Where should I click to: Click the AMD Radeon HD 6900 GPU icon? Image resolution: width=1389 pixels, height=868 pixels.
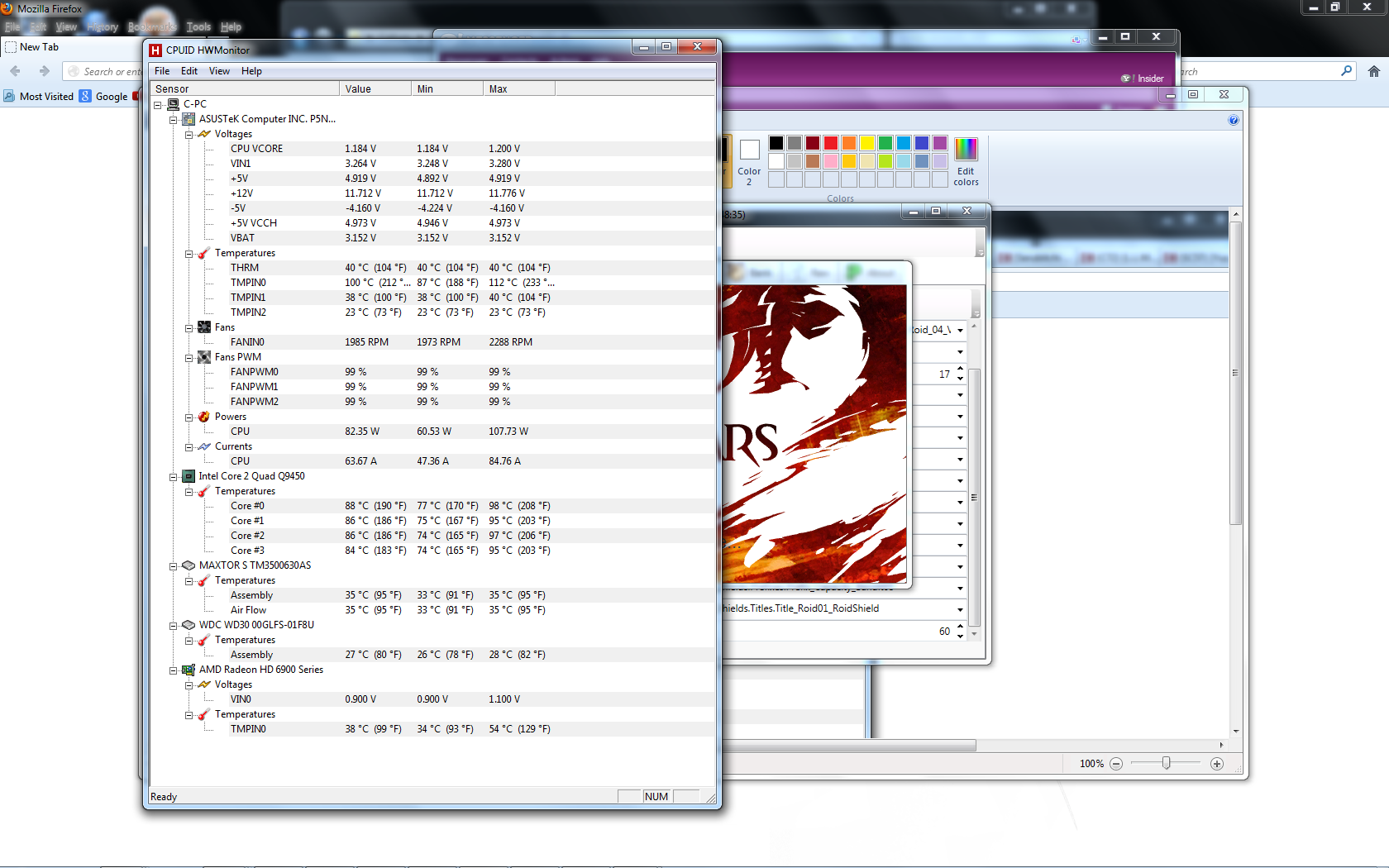click(189, 670)
